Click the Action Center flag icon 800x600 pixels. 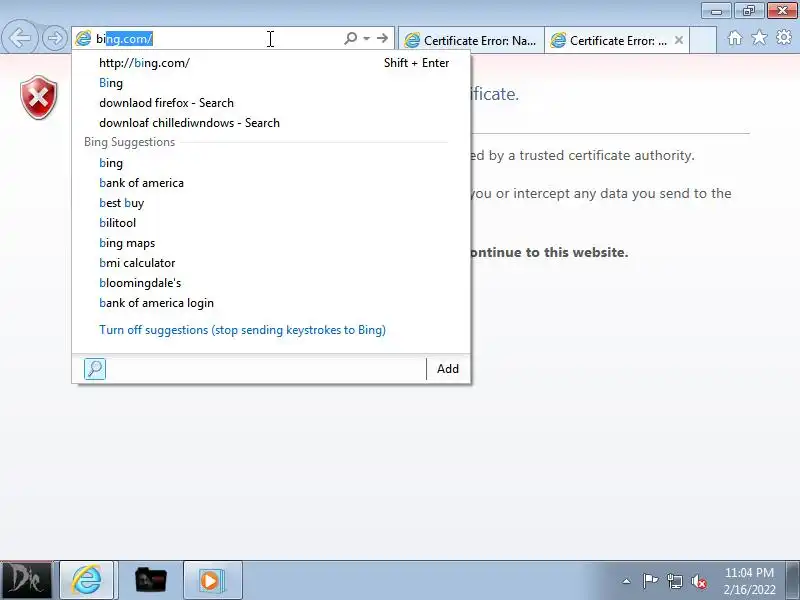[650, 581]
